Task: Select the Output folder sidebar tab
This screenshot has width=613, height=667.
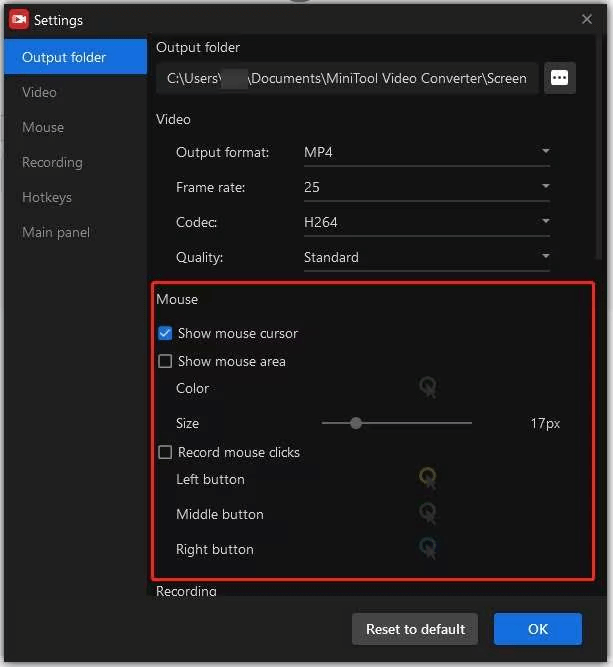Action: pyautogui.click(x=76, y=57)
